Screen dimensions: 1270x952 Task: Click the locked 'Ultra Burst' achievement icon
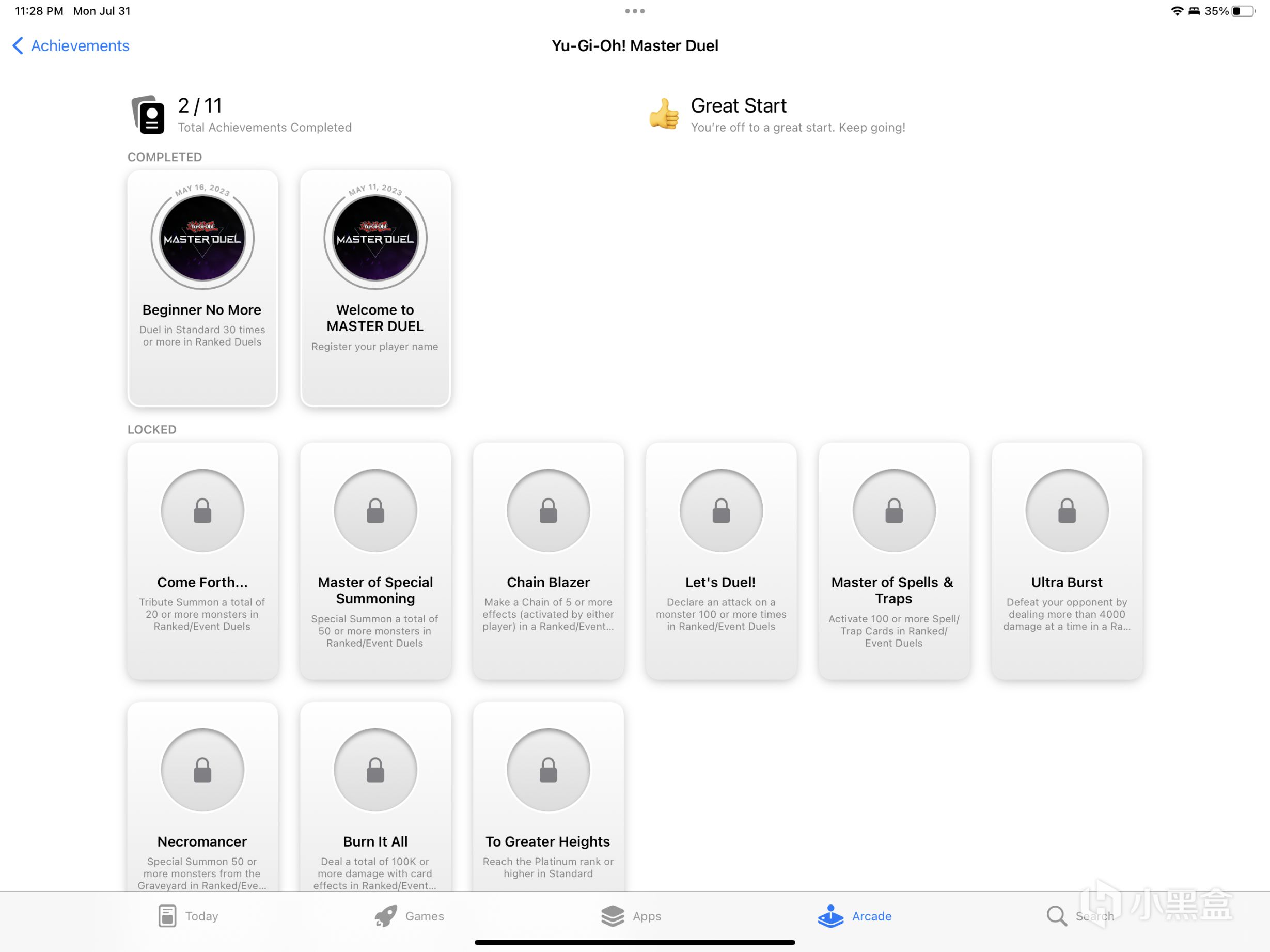[1064, 510]
